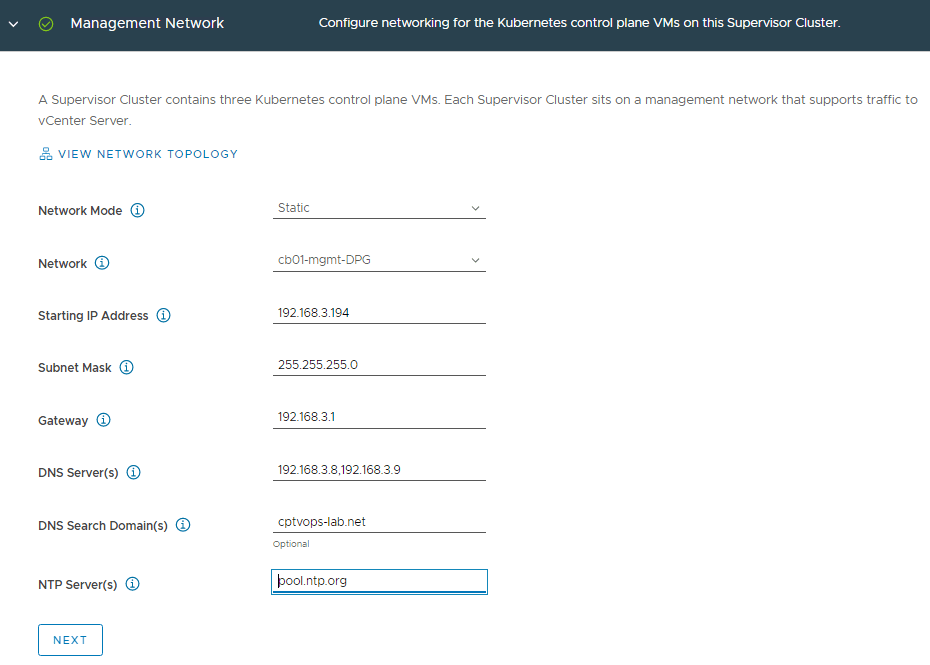Viewport: 930px width, 665px height.
Task: Click the NTP Server(s) field with pool.ntp.org
Action: [379, 581]
